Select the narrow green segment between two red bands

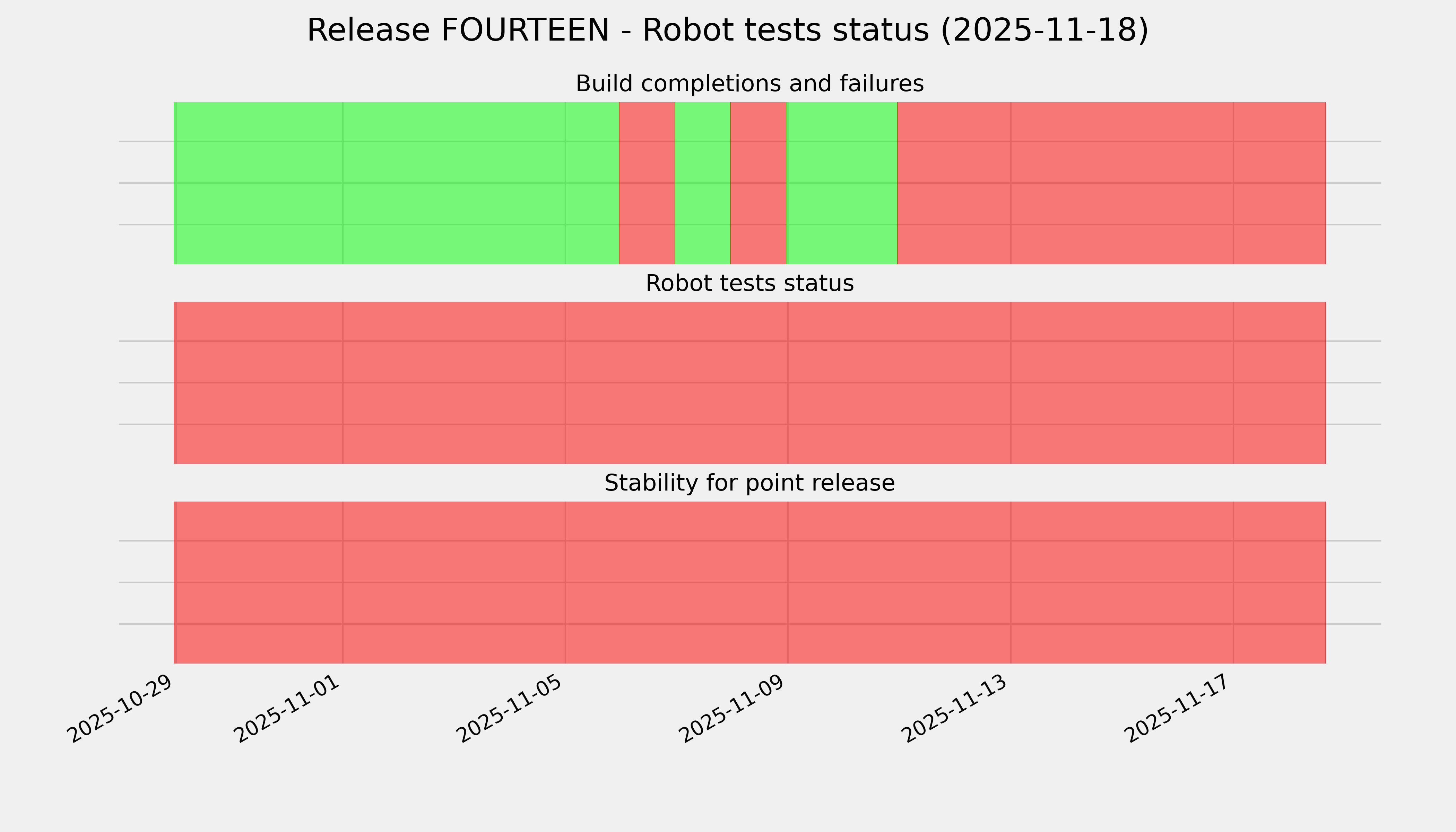(702, 183)
